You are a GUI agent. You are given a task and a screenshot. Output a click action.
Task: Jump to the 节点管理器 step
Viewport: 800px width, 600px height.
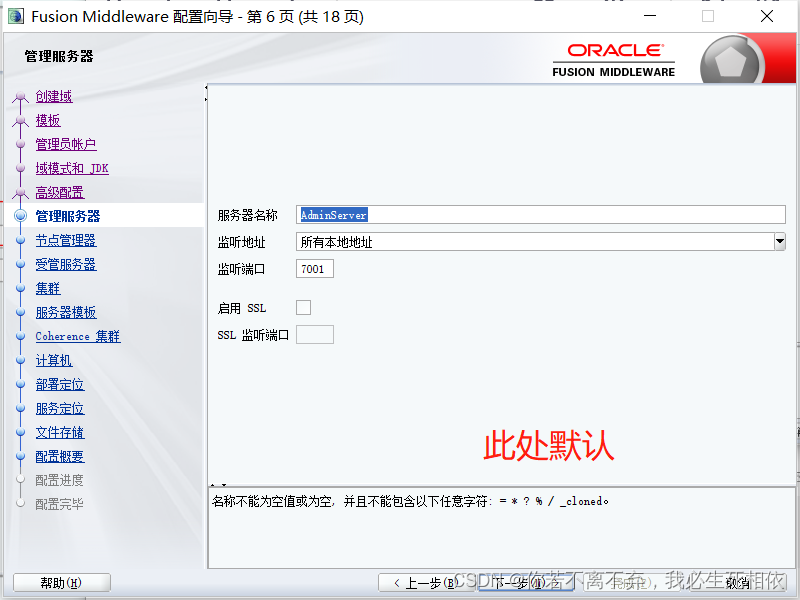[66, 240]
